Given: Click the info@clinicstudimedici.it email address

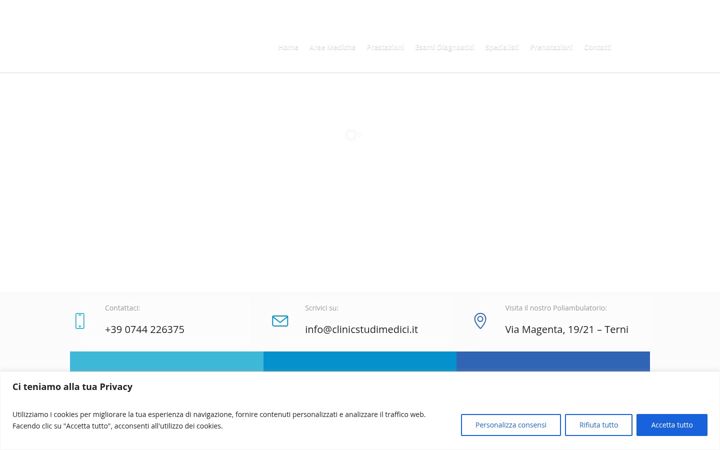Looking at the screenshot, I should 361,329.
